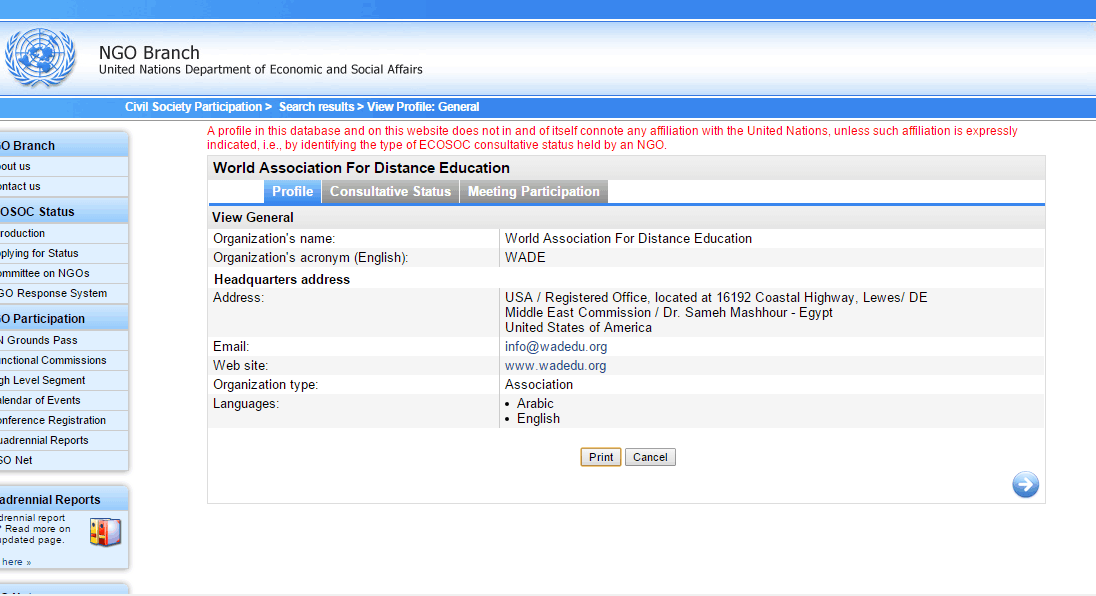
Task: Open High Level Segment sidebar link
Action: click(x=44, y=381)
